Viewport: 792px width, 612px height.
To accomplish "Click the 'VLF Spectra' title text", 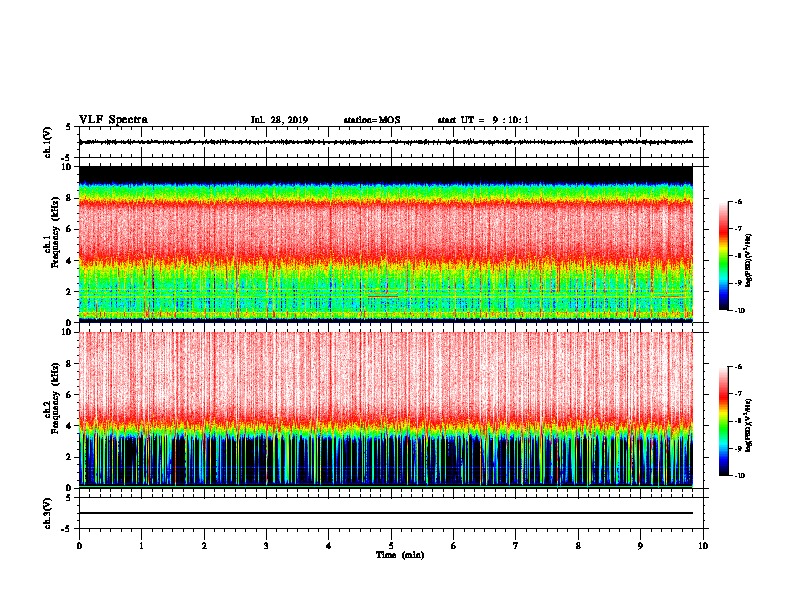I will (x=113, y=120).
